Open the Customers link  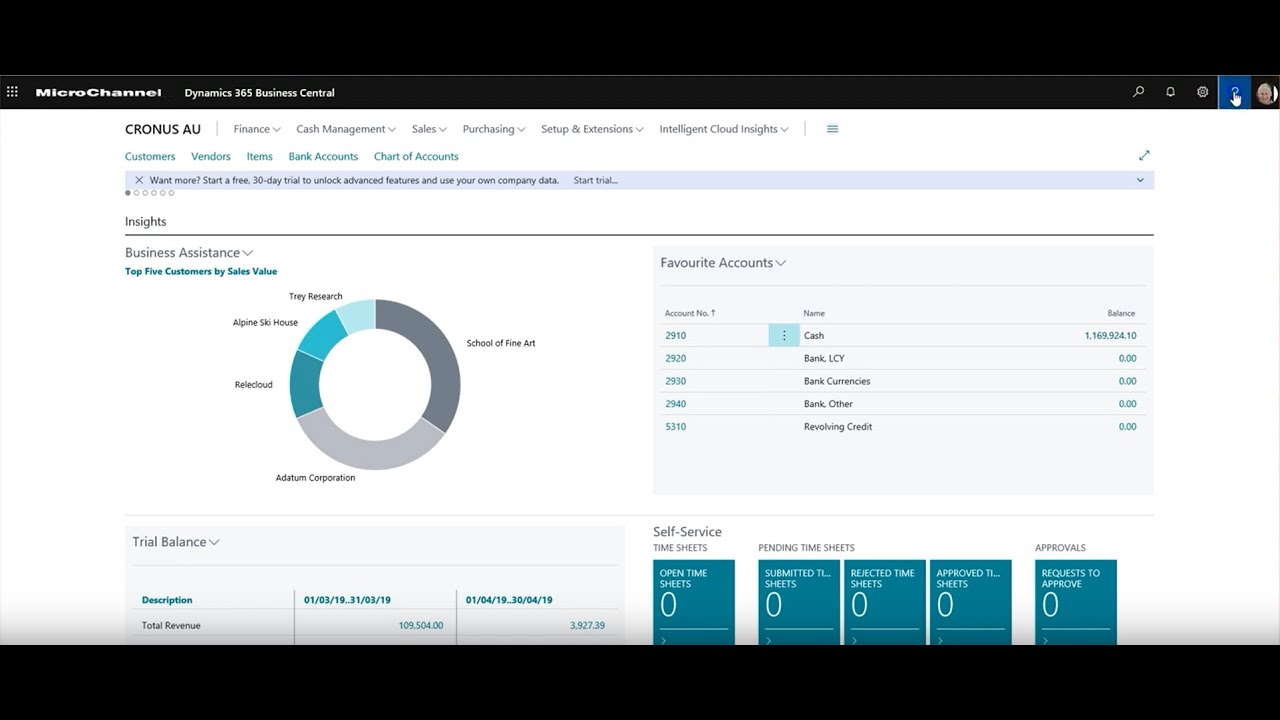150,156
